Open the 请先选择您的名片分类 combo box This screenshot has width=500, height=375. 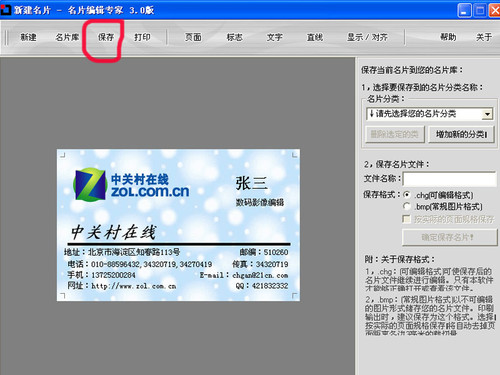coord(430,114)
